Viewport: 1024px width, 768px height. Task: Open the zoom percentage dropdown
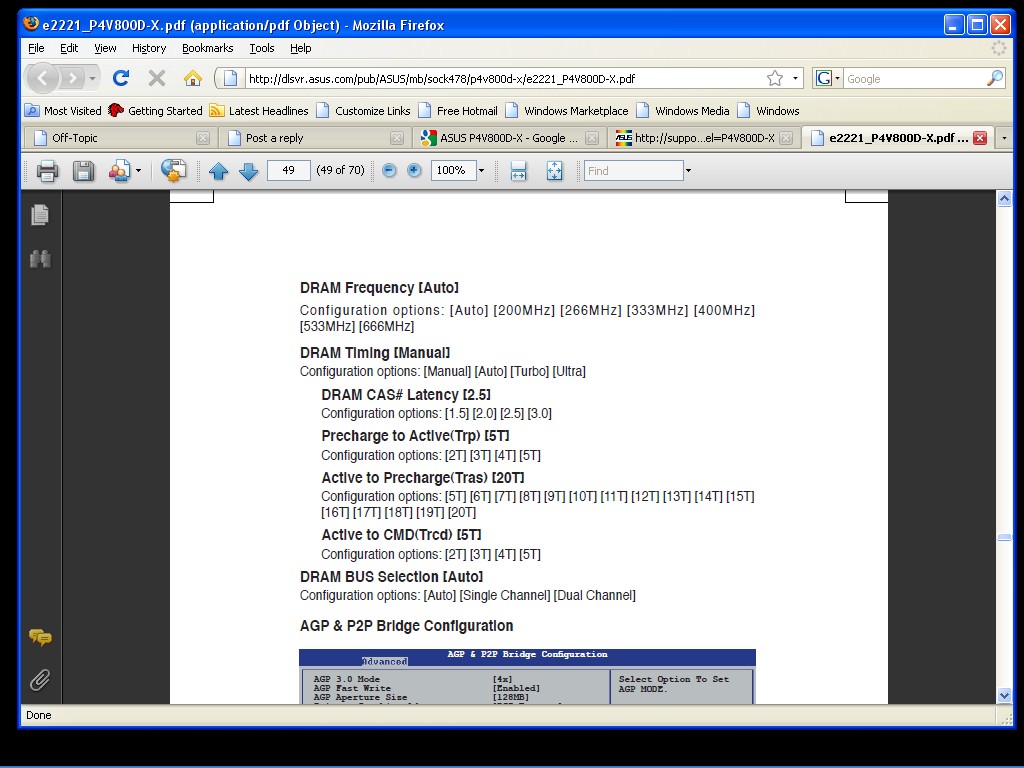click(x=482, y=170)
